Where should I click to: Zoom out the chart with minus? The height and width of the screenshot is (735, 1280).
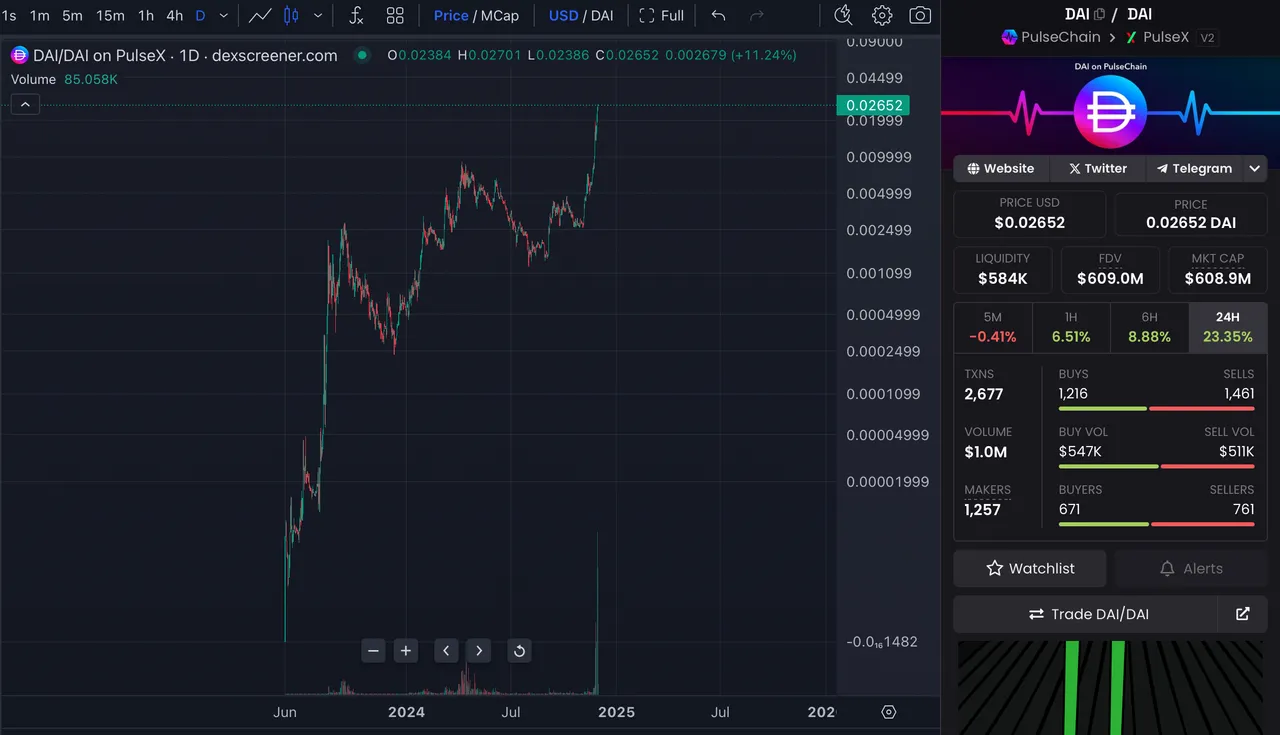tap(374, 651)
